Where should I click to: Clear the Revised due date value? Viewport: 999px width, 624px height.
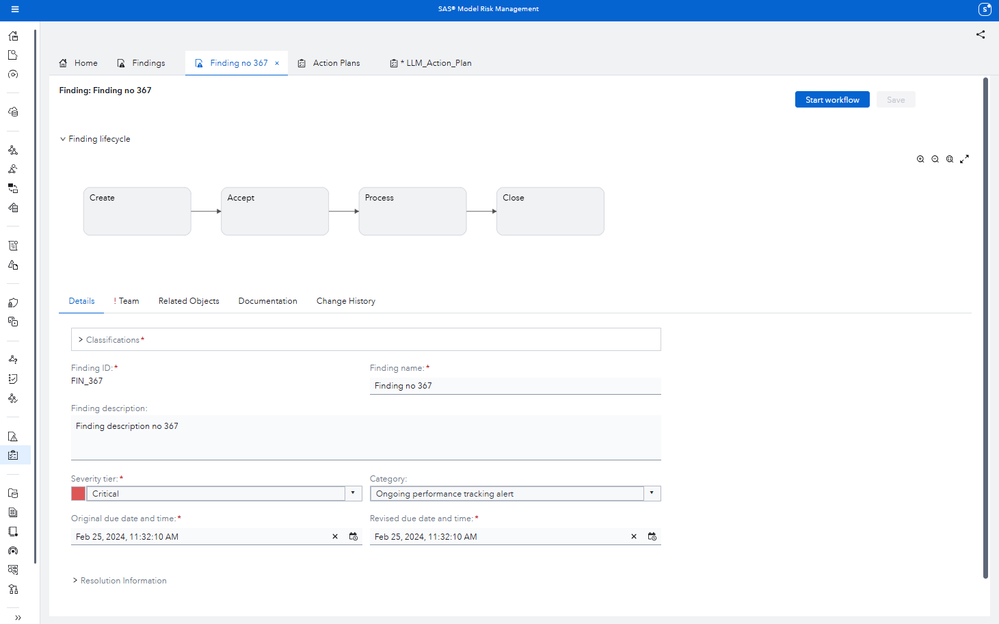634,537
